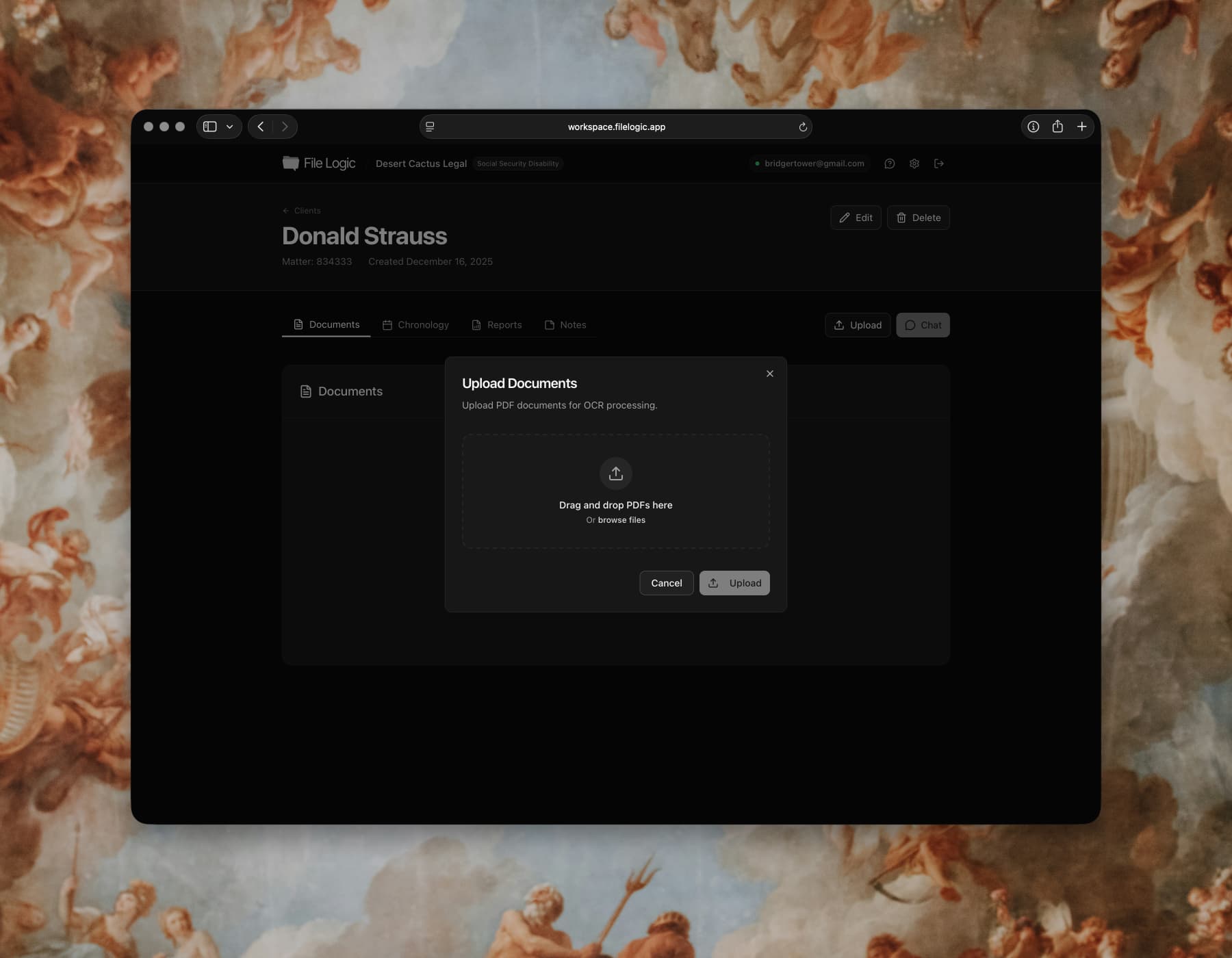This screenshot has height=958, width=1232.
Task: Open the sidebar toggle dropdown in the browser toolbar
Action: [x=229, y=127]
